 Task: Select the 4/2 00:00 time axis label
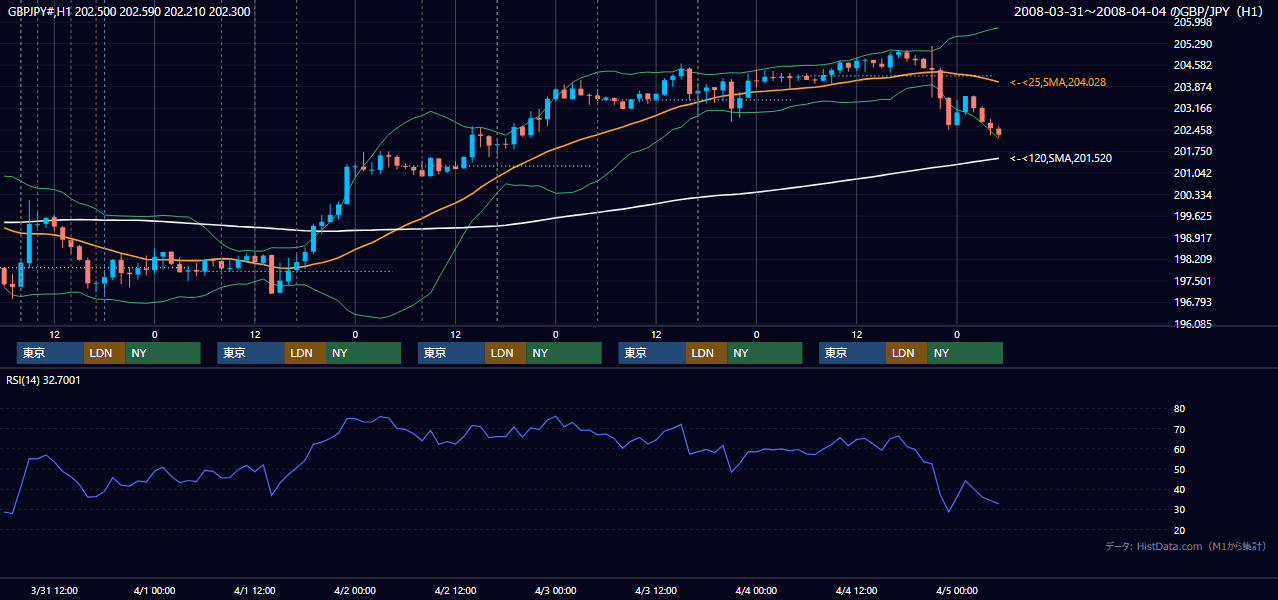click(x=355, y=590)
